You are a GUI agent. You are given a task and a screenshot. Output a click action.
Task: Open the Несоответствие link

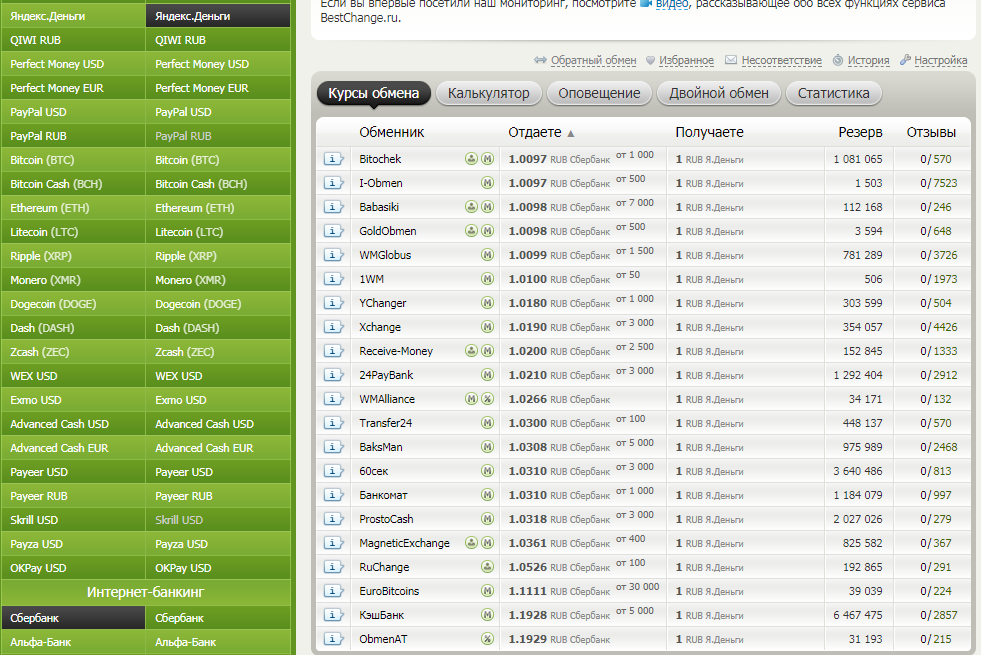pyautogui.click(x=781, y=61)
